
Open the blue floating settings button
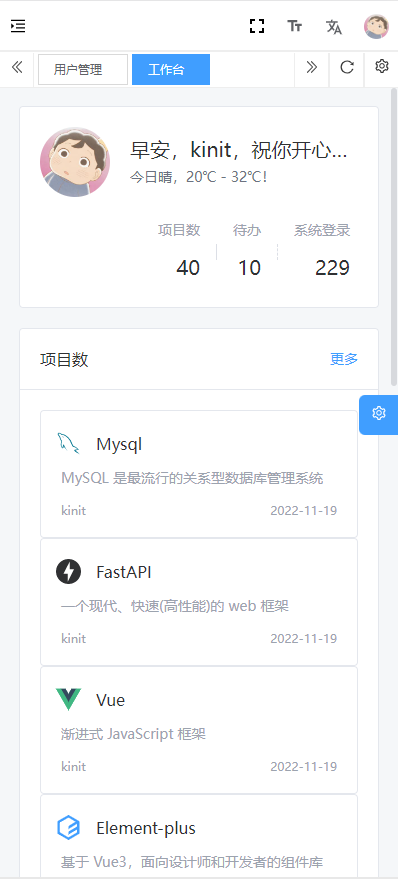point(379,414)
